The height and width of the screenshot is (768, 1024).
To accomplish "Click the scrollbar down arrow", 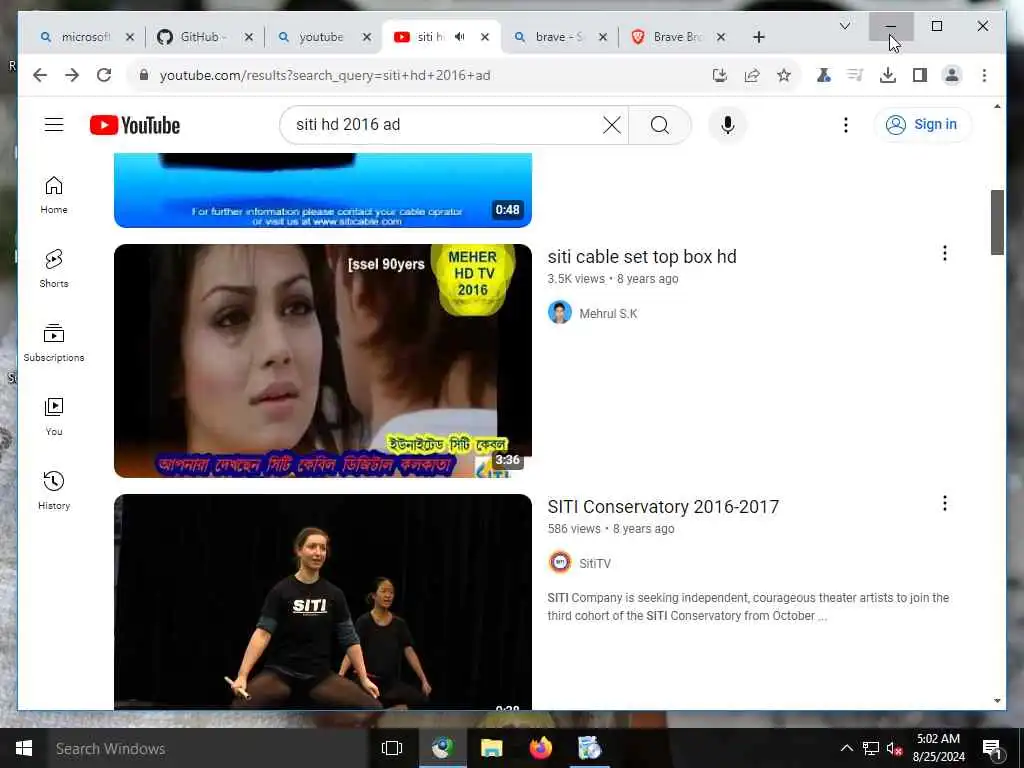I will point(997,701).
